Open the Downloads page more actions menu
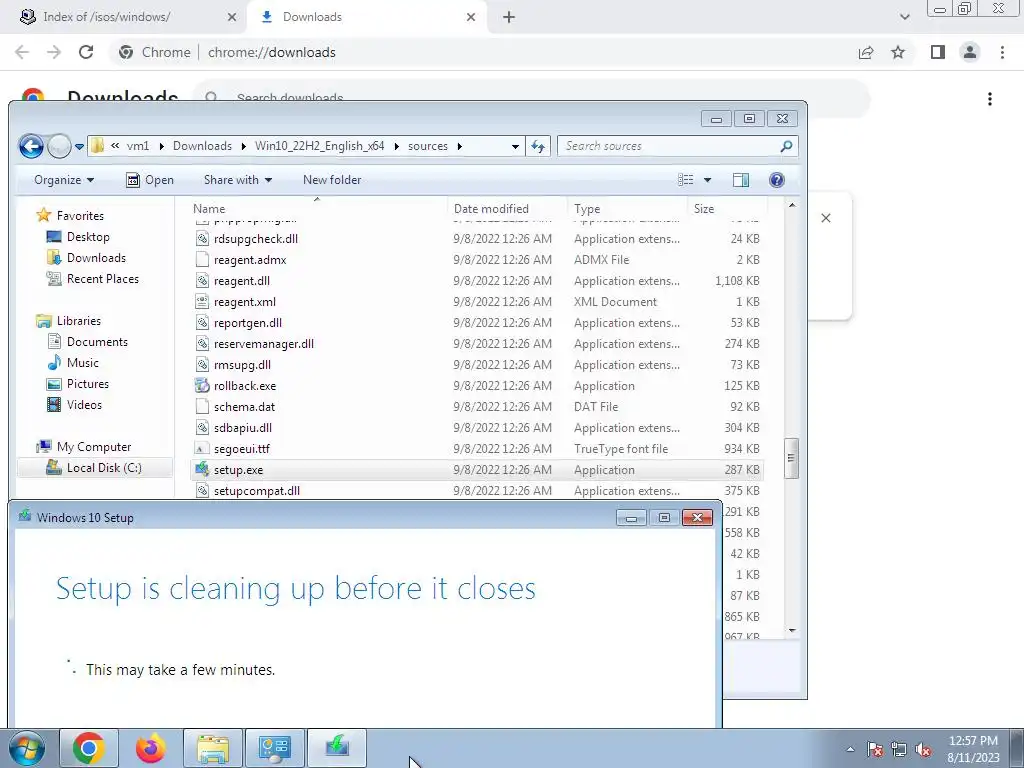The width and height of the screenshot is (1024, 768). point(990,99)
